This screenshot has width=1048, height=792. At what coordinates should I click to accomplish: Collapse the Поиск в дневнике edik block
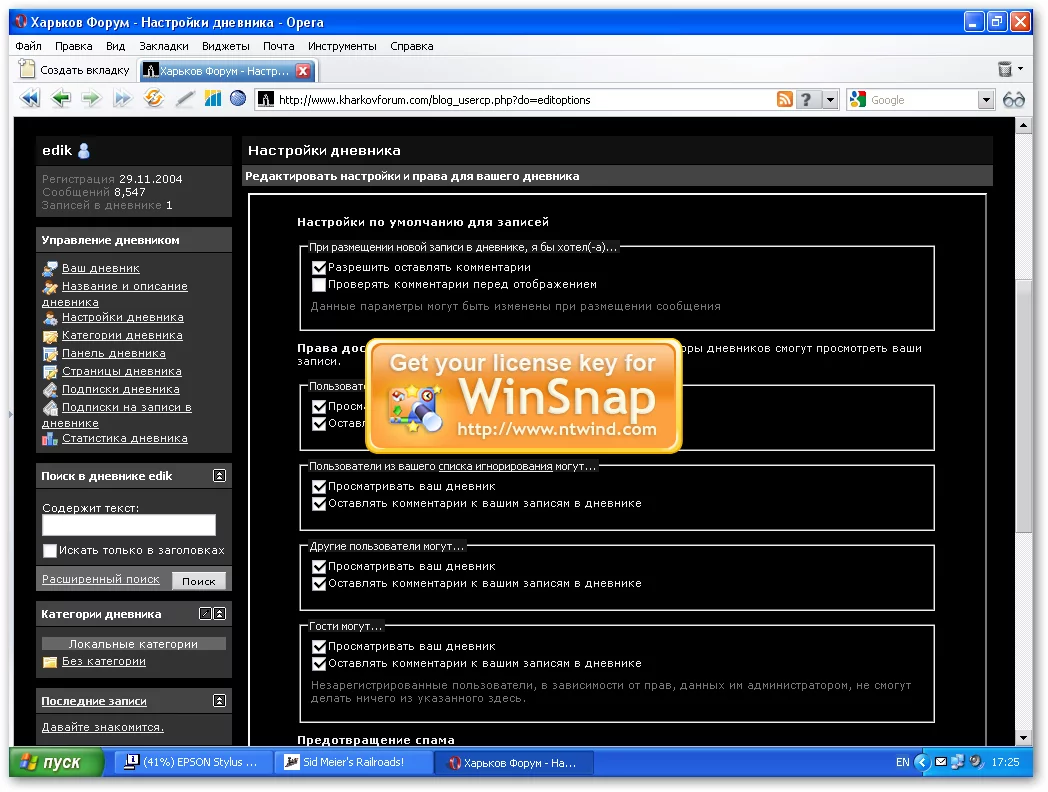tap(219, 476)
